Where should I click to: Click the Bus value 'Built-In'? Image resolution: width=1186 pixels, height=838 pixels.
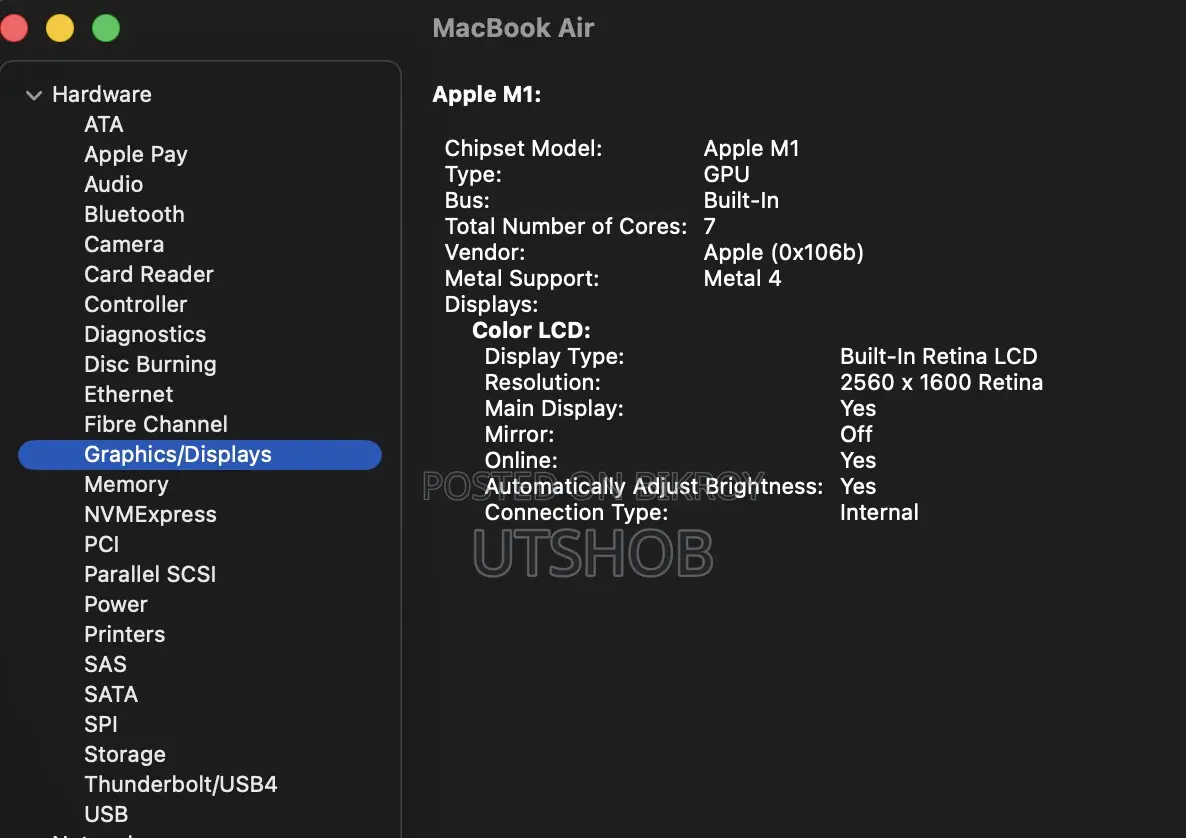(x=740, y=200)
